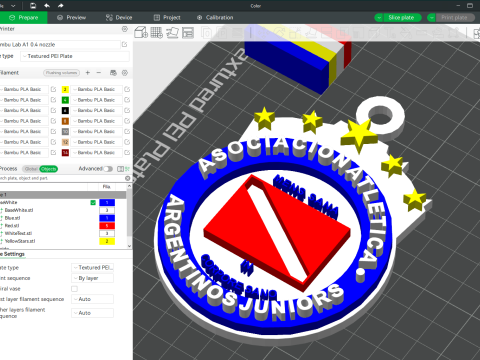Viewport: 480px width, 360px height.
Task: Click the Slice plate button
Action: pos(401,18)
